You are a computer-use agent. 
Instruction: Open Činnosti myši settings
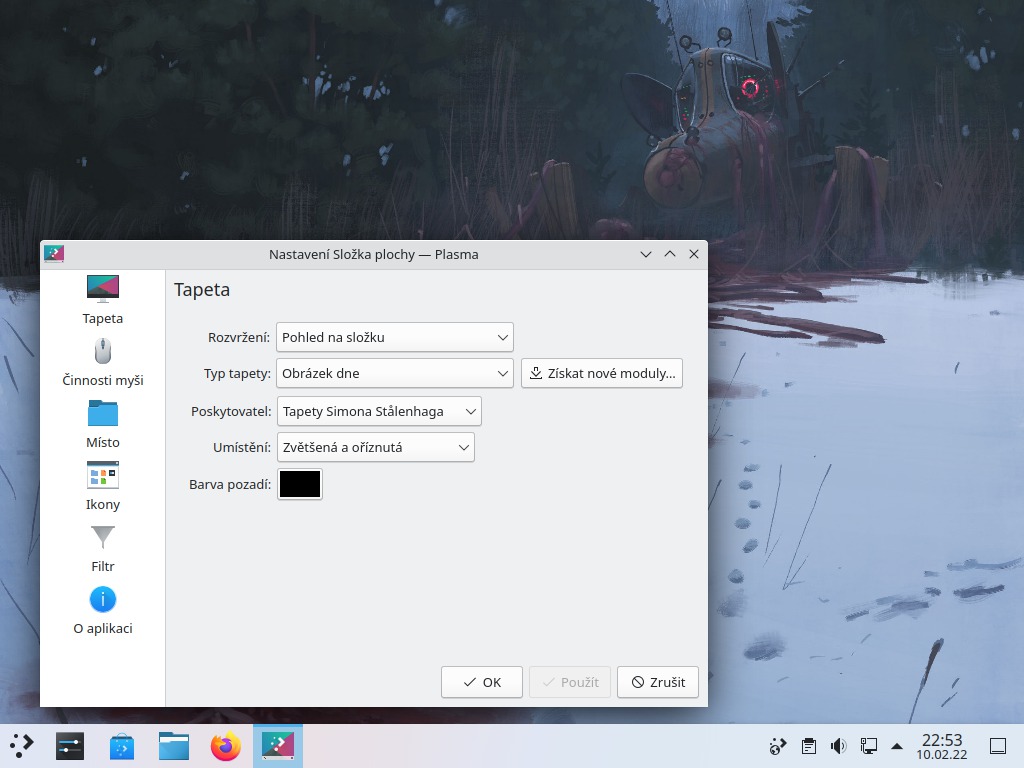pyautogui.click(x=103, y=363)
